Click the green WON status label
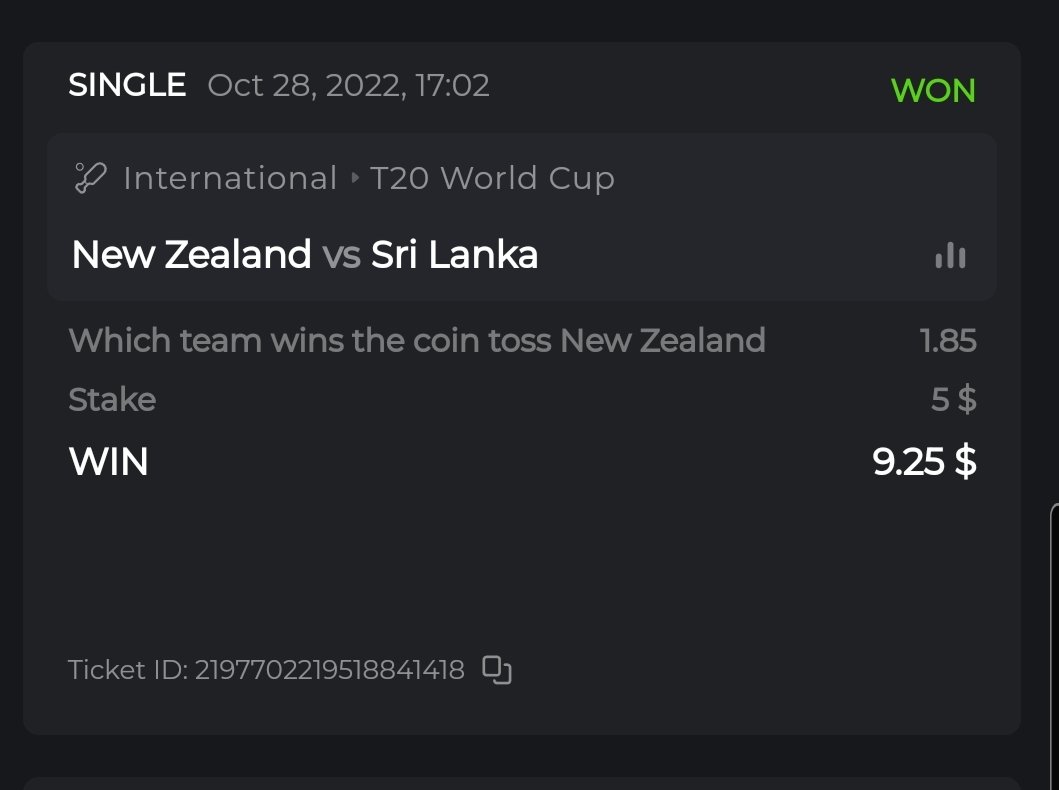 click(932, 91)
